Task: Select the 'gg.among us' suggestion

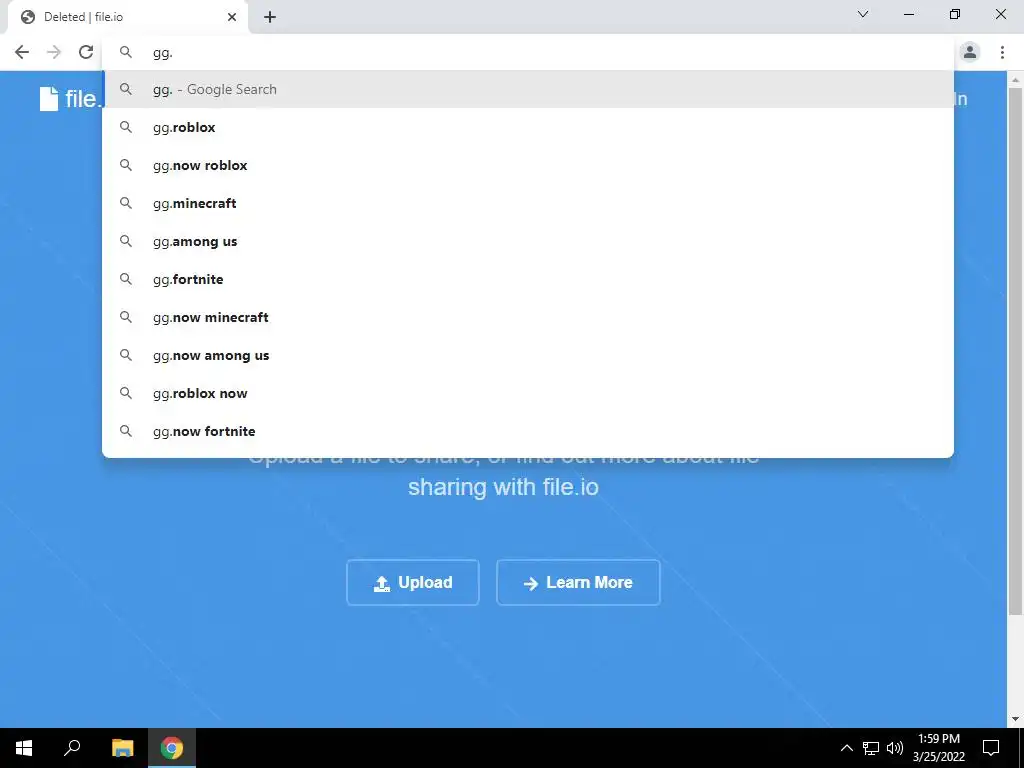Action: point(528,241)
